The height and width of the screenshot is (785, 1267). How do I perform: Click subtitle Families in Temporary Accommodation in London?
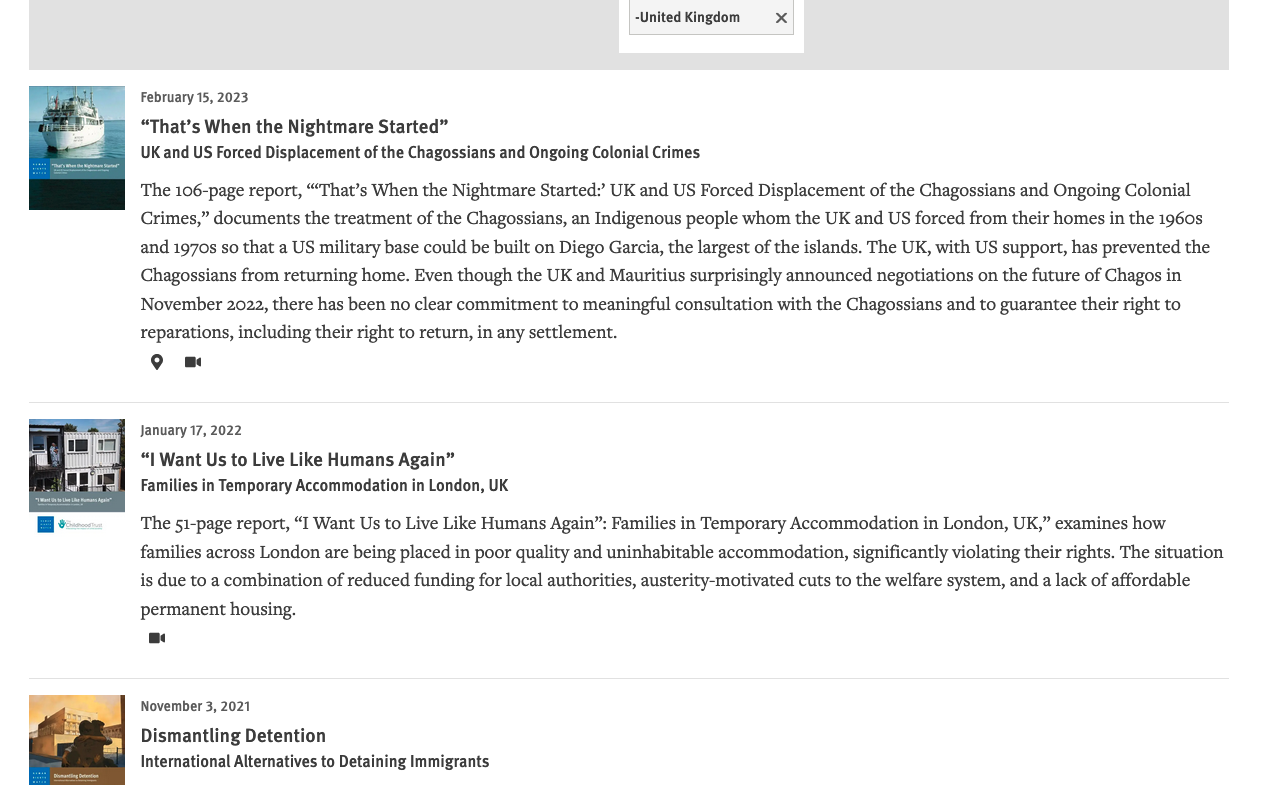[324, 485]
